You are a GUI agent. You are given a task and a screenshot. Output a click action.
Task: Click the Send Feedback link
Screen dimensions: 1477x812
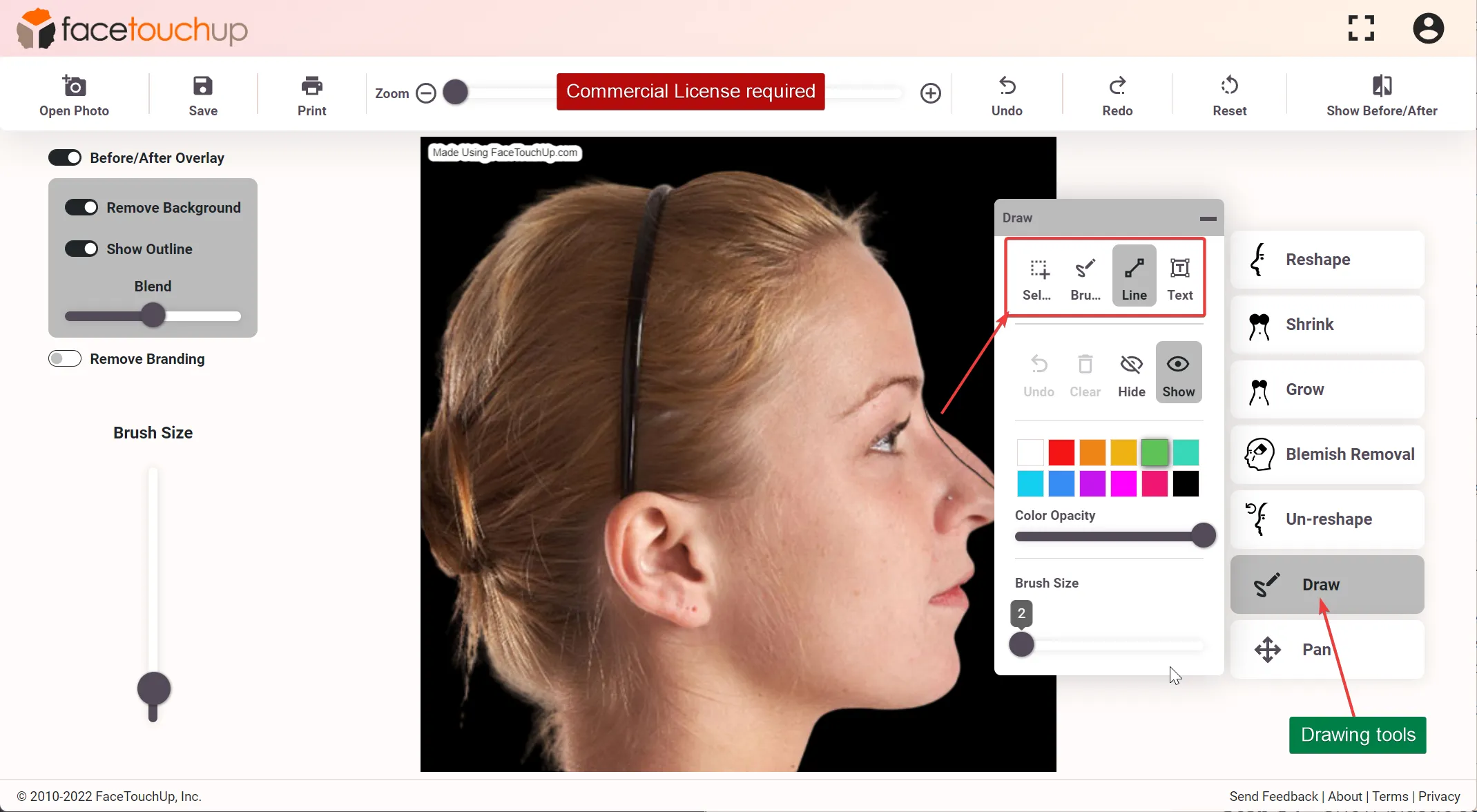coord(1274,796)
